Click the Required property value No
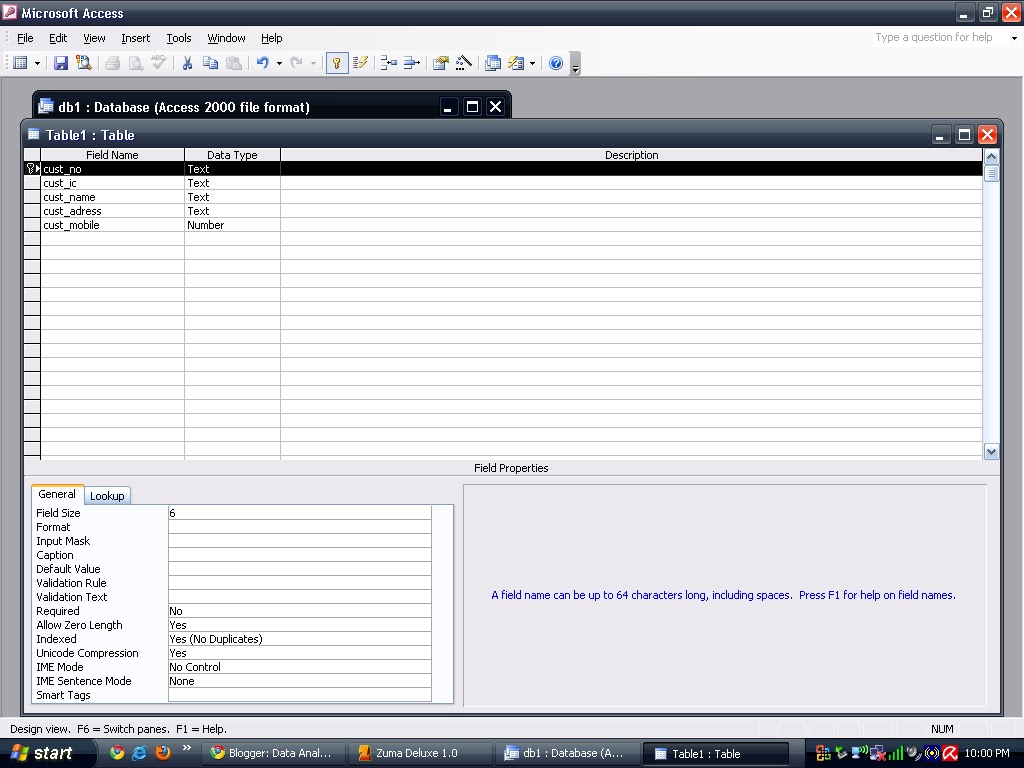Screen dimensions: 1024x768 pos(300,611)
